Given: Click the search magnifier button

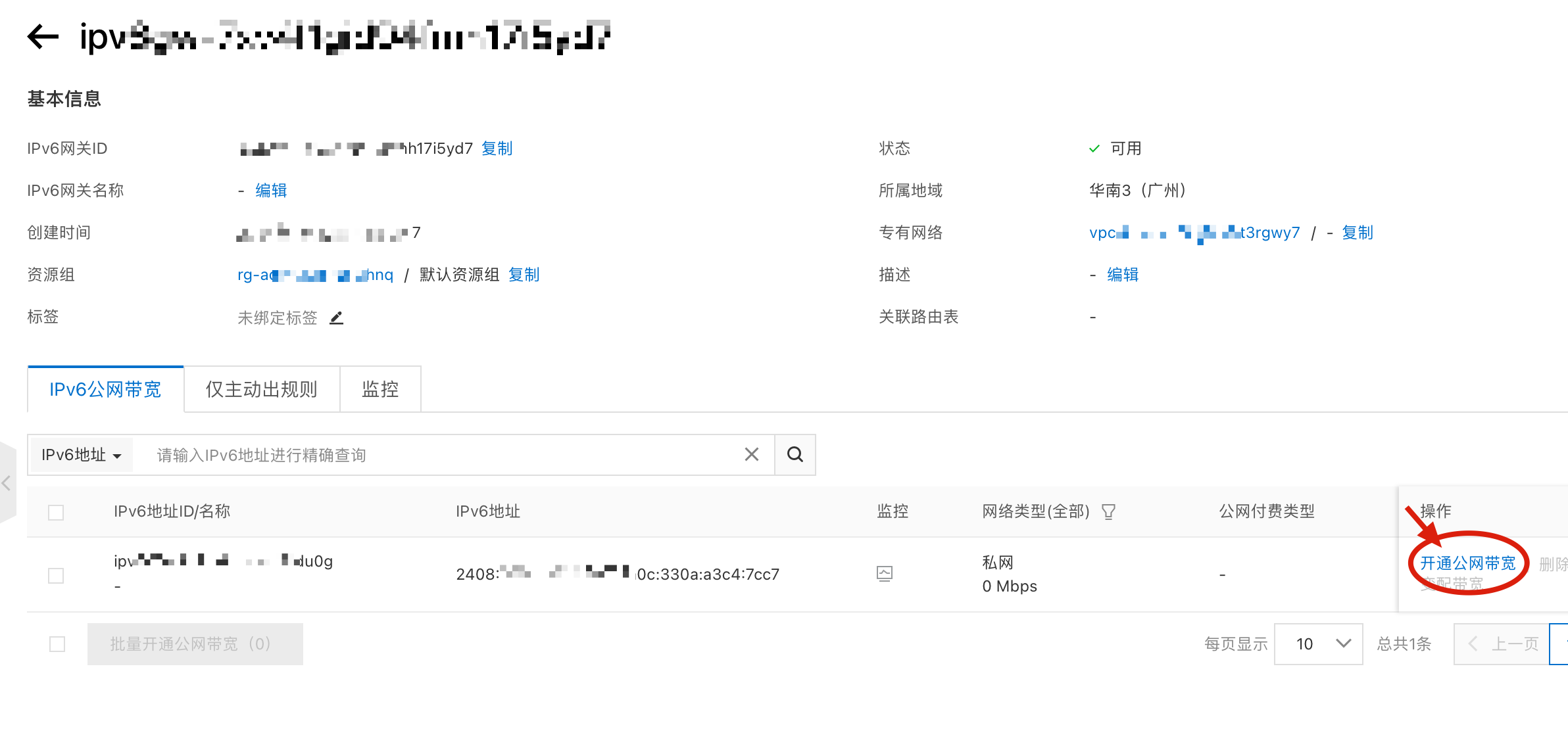Looking at the screenshot, I should click(x=795, y=454).
